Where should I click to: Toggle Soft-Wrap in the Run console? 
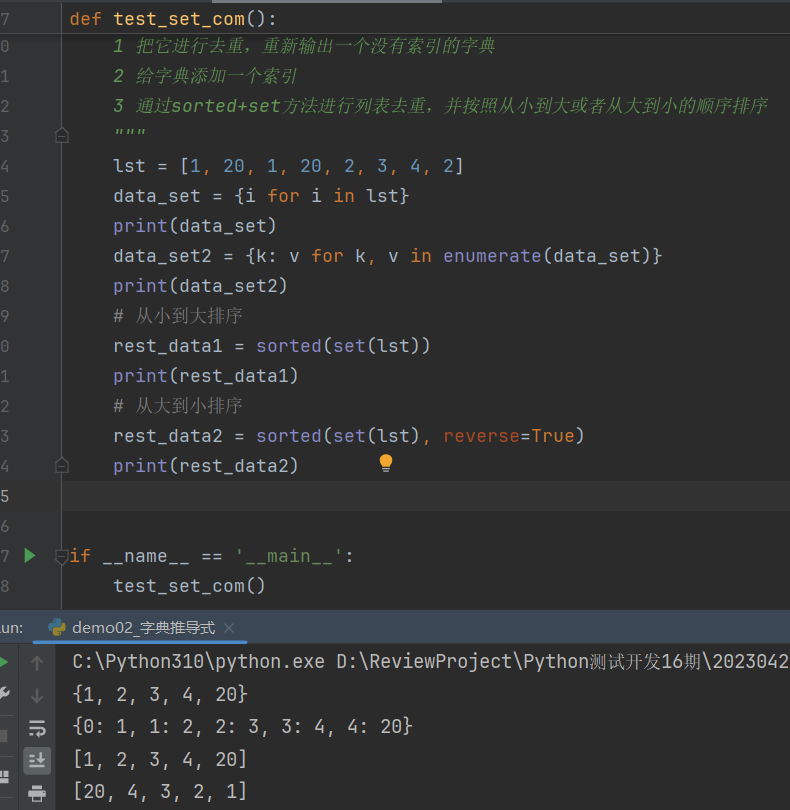pyautogui.click(x=37, y=728)
